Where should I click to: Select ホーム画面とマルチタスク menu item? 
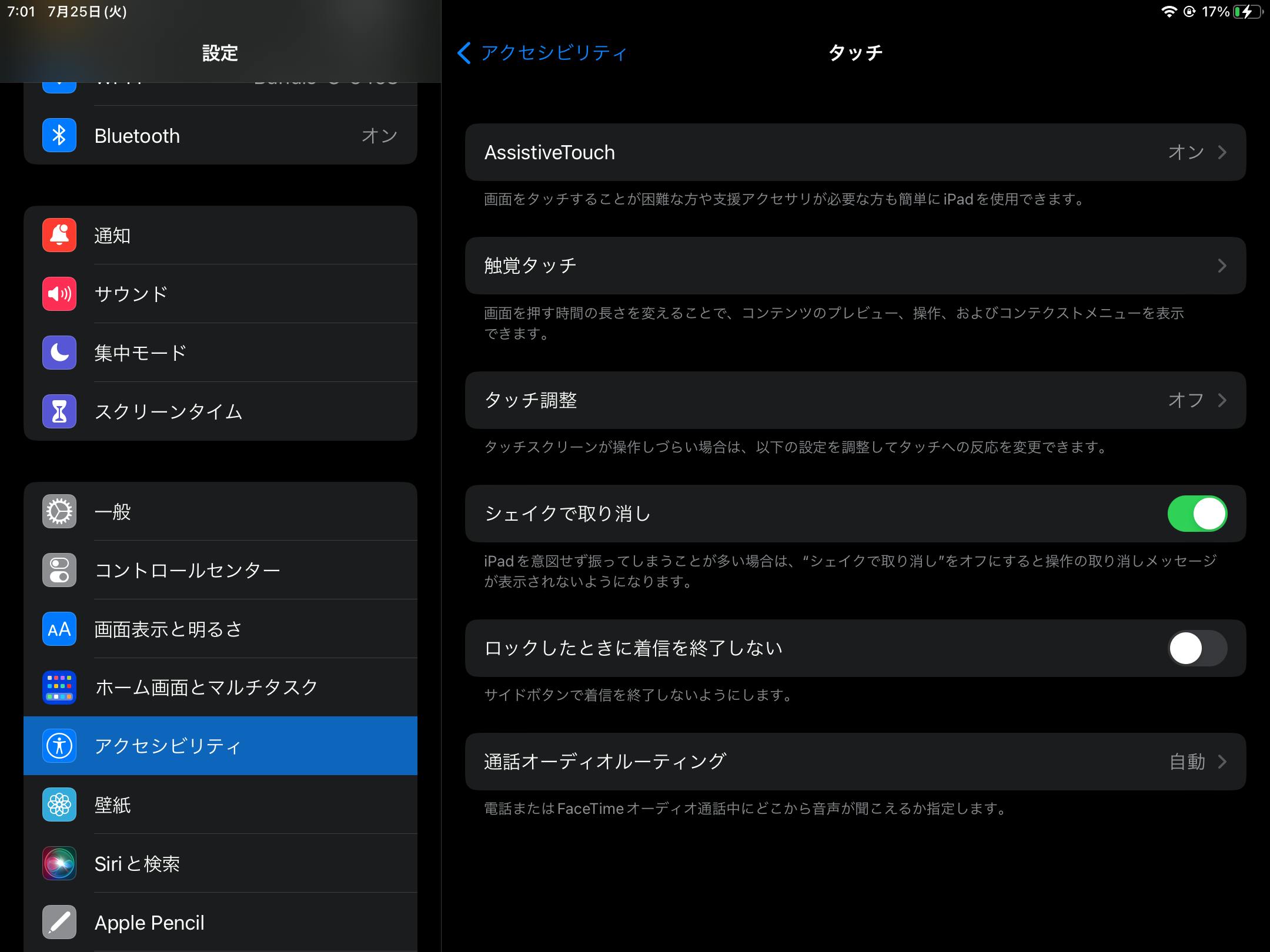(x=206, y=687)
